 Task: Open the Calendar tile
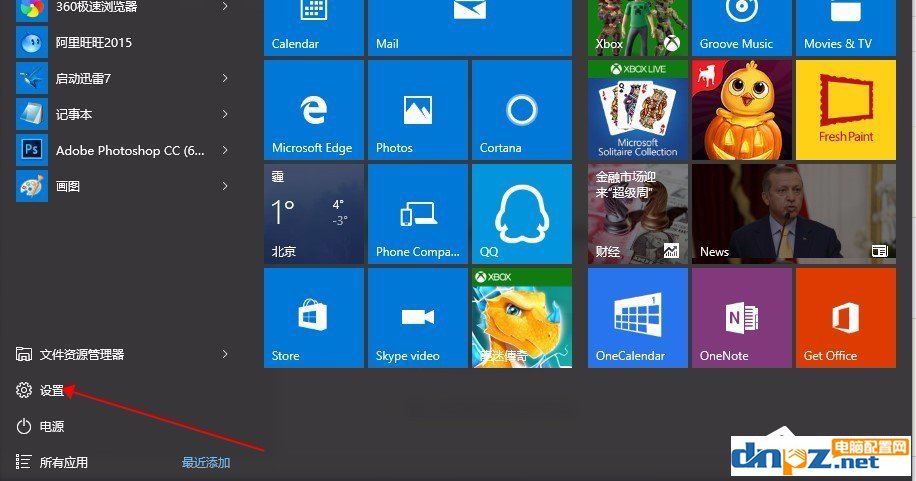pyautogui.click(x=314, y=27)
